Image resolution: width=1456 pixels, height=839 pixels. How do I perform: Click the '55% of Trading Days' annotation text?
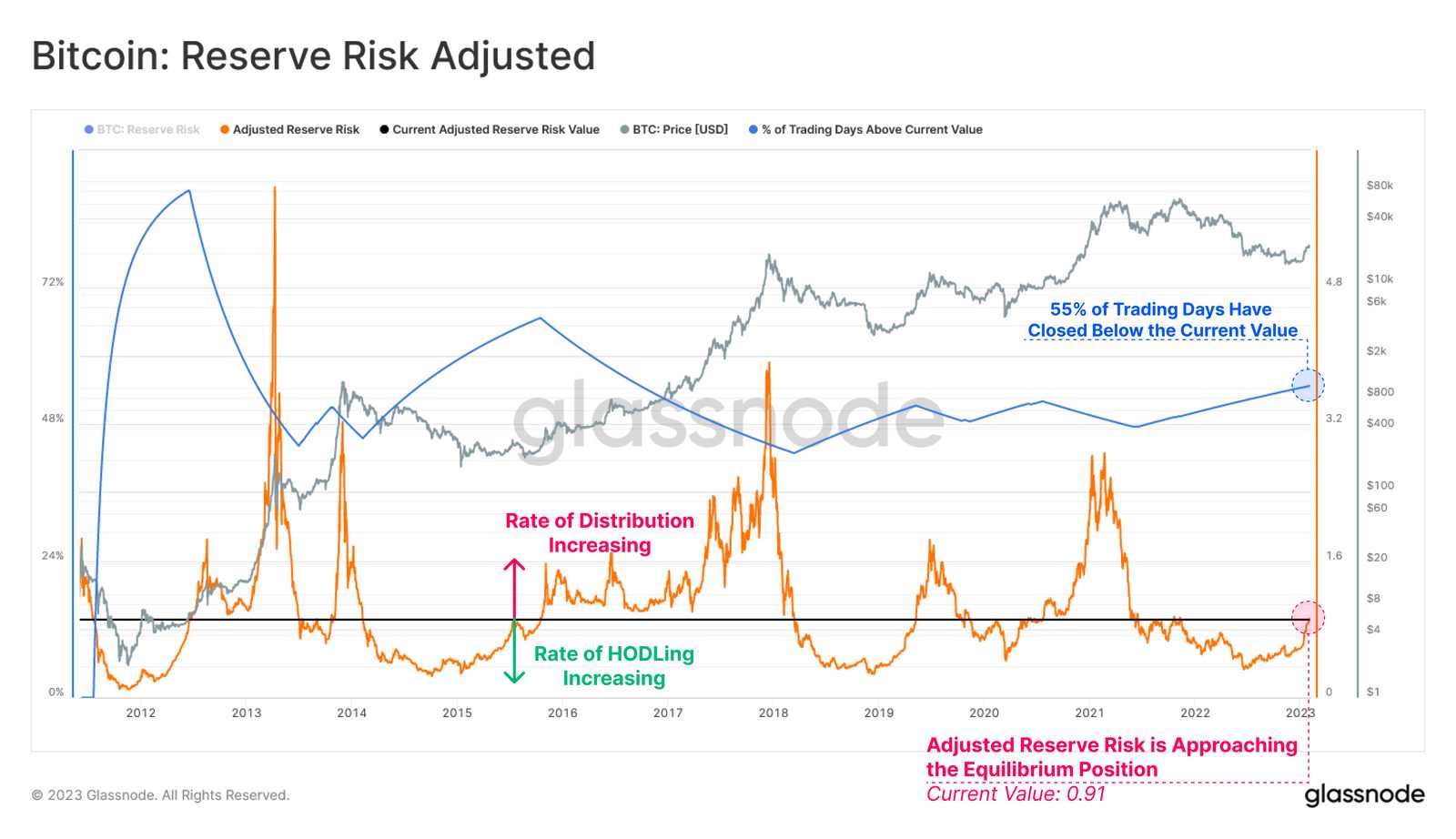click(x=1162, y=320)
